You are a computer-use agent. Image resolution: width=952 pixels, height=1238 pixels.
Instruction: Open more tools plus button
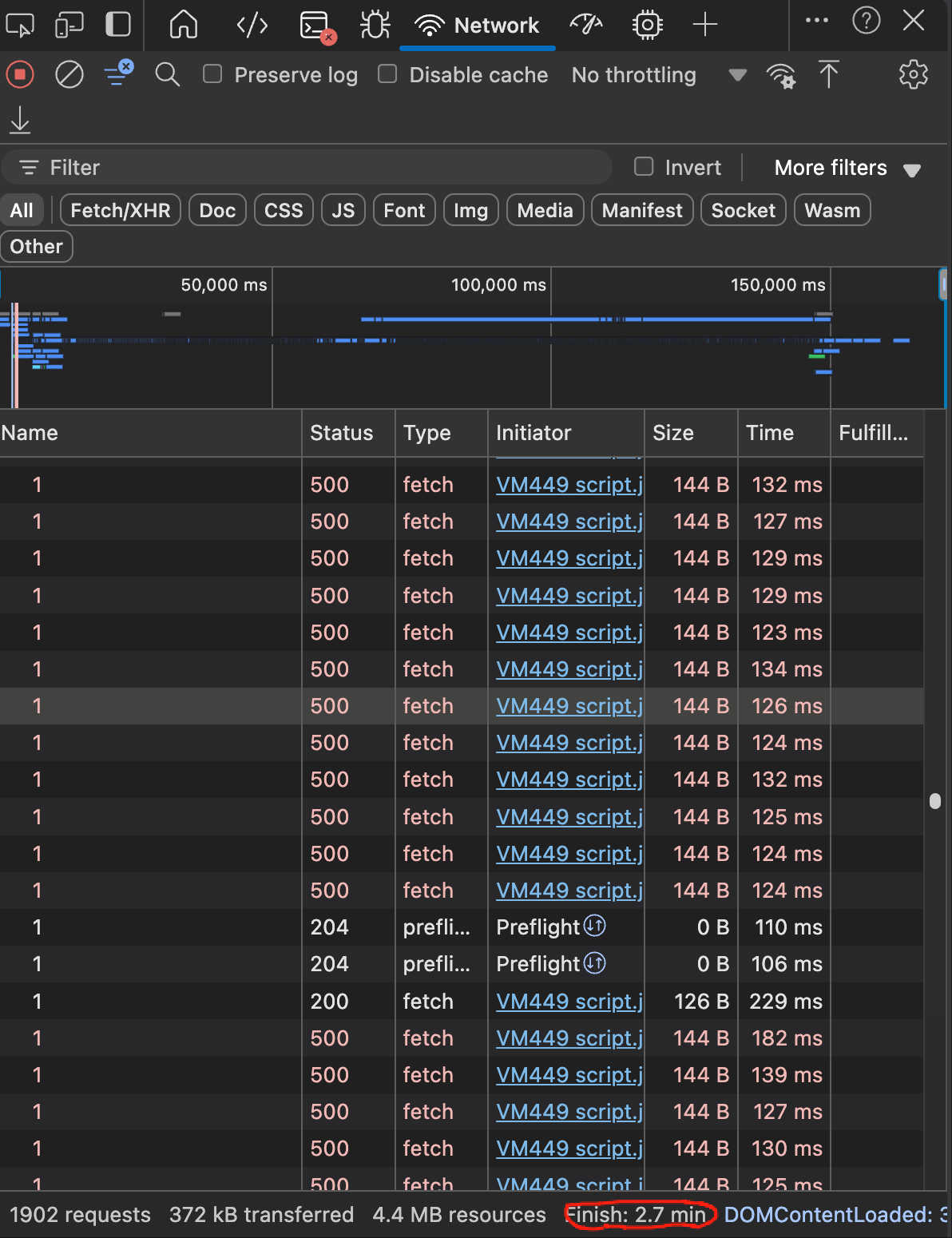[x=704, y=25]
